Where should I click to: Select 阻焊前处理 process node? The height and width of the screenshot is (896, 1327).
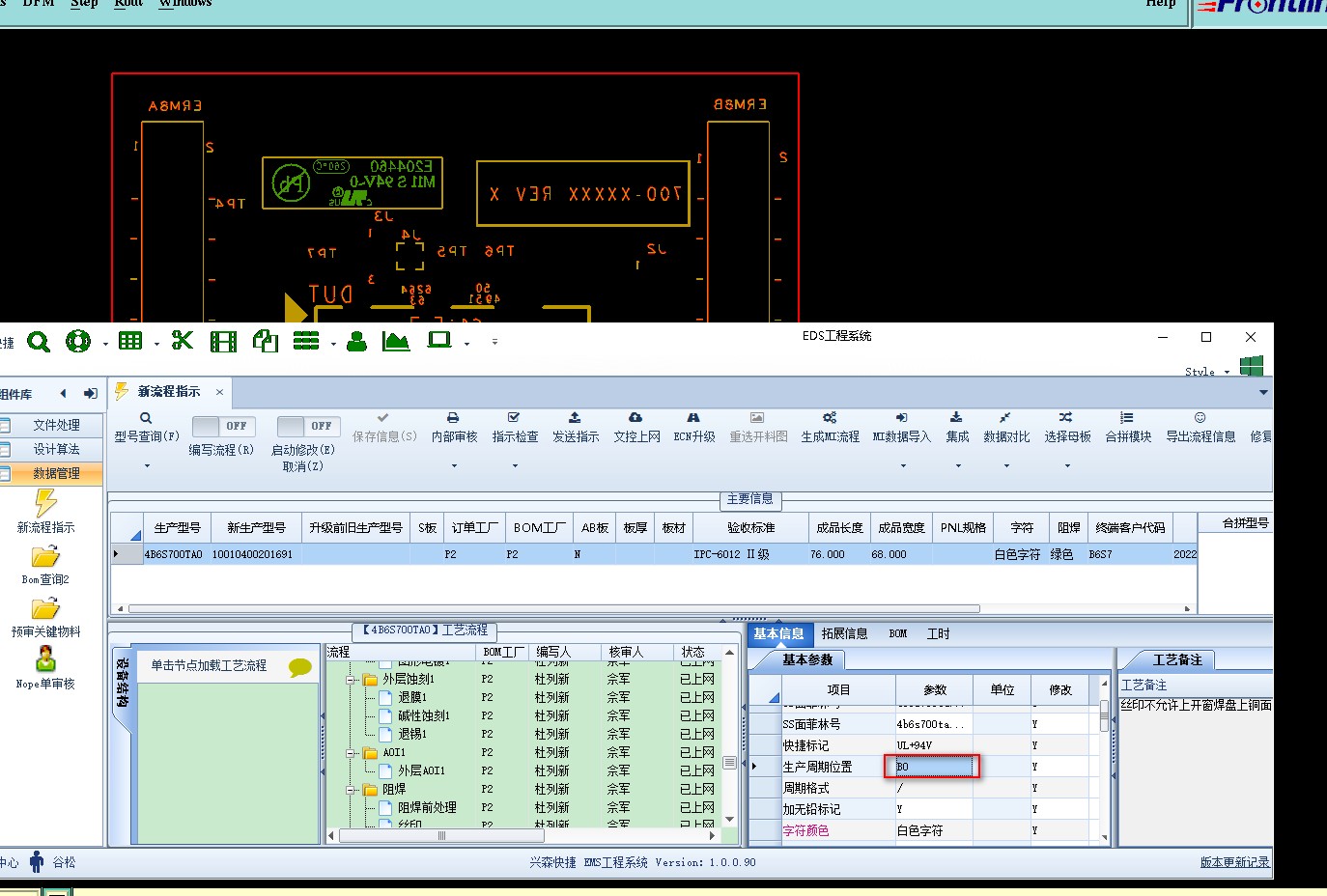click(x=427, y=808)
